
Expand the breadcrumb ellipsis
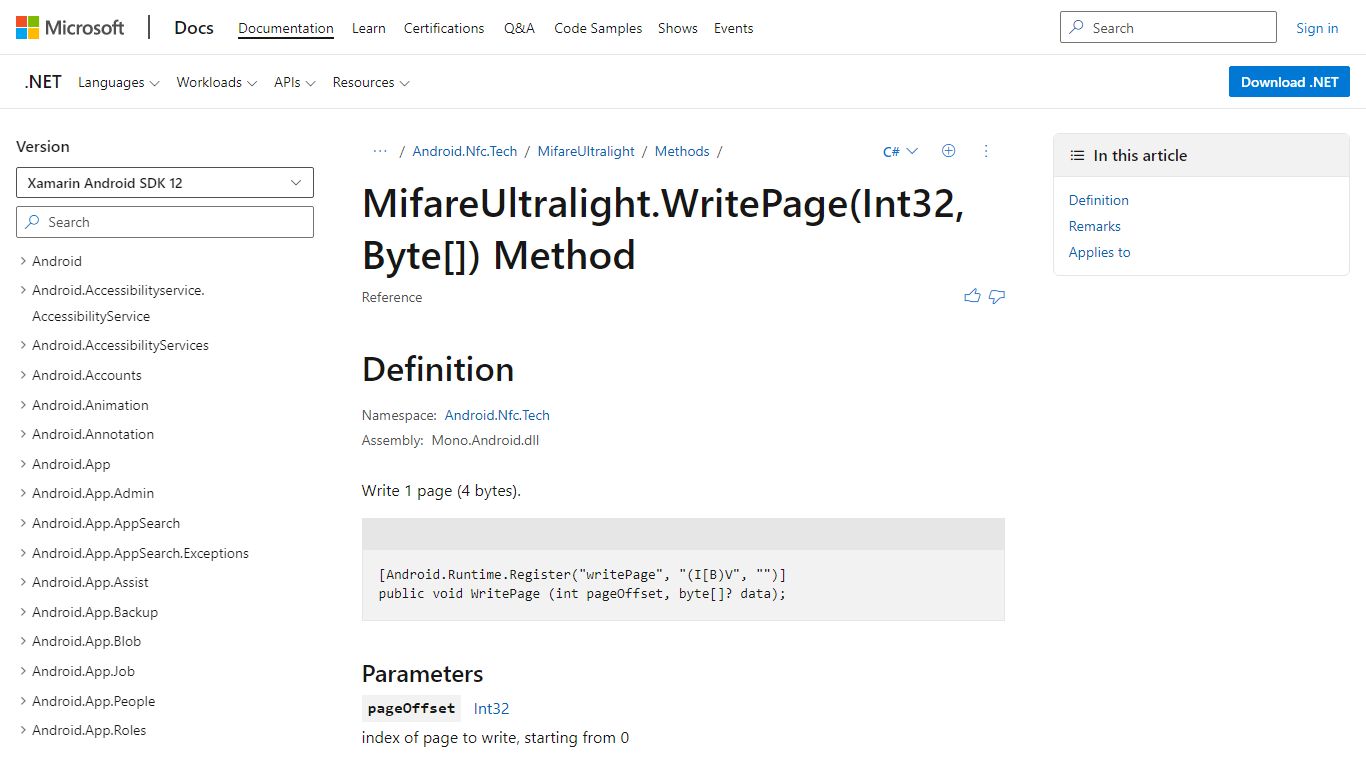[x=380, y=151]
